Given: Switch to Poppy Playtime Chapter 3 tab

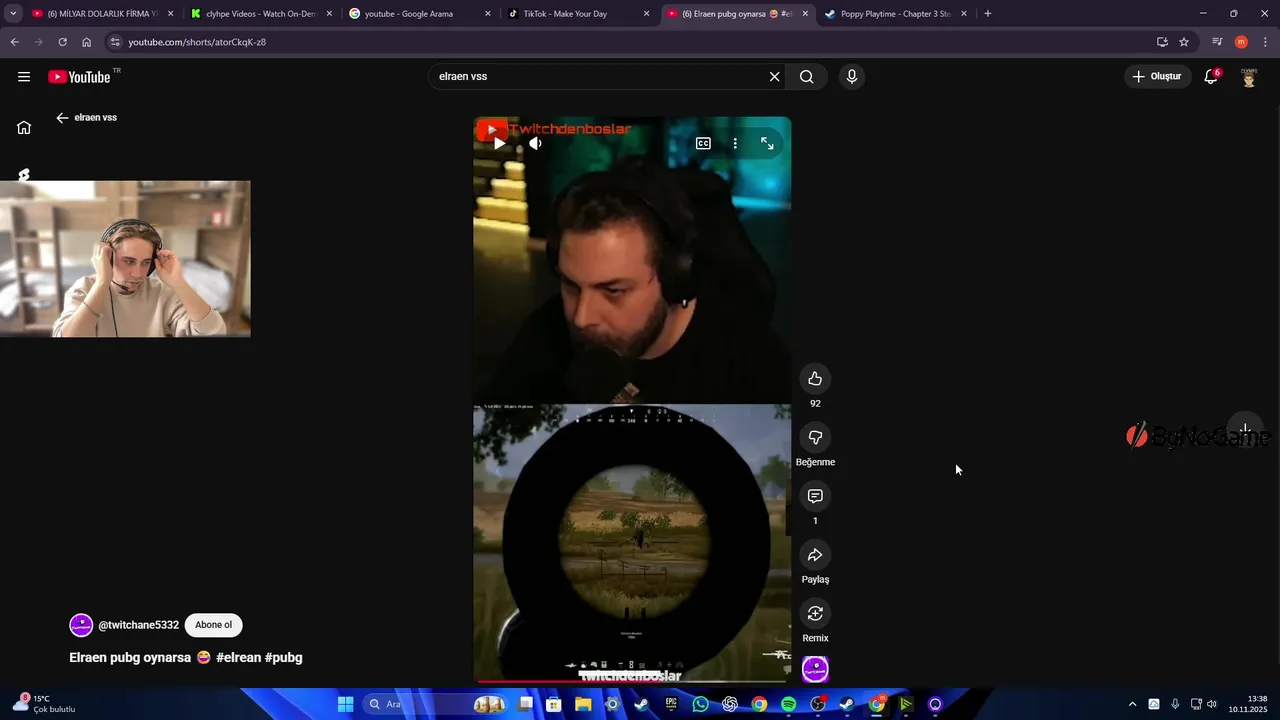Looking at the screenshot, I should pos(895,14).
